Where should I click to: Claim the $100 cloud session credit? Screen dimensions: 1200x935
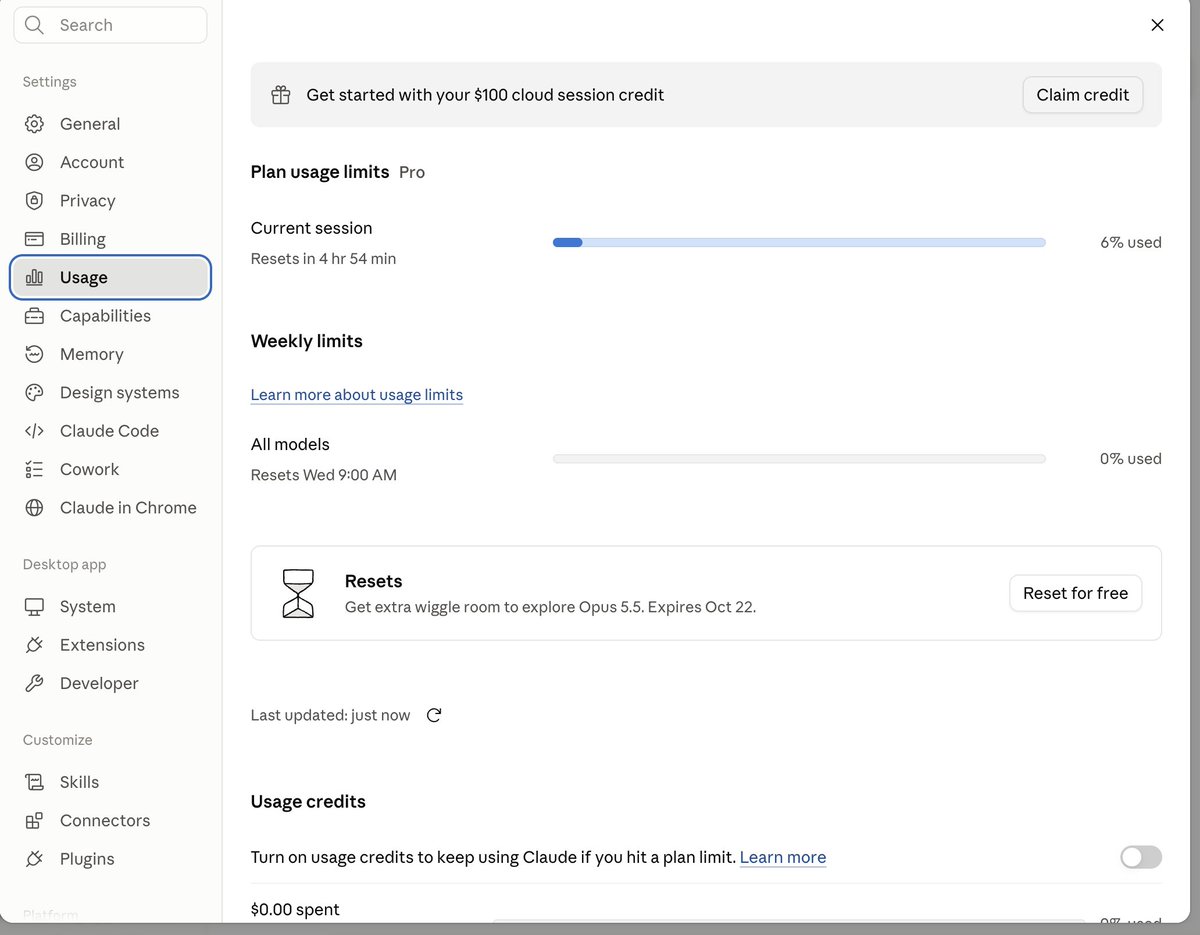(x=1082, y=95)
